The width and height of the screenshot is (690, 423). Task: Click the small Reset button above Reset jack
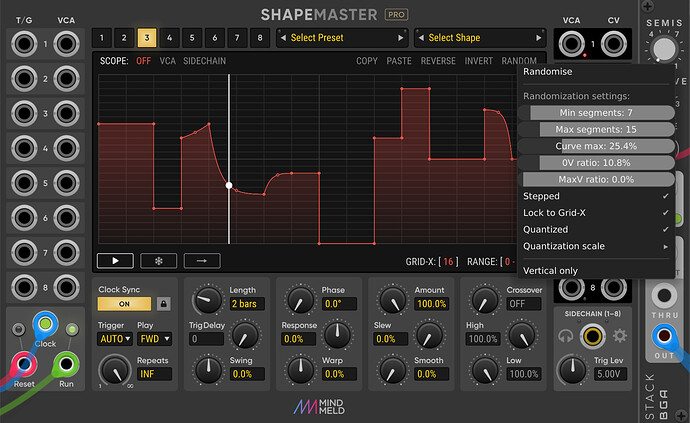click(x=18, y=329)
